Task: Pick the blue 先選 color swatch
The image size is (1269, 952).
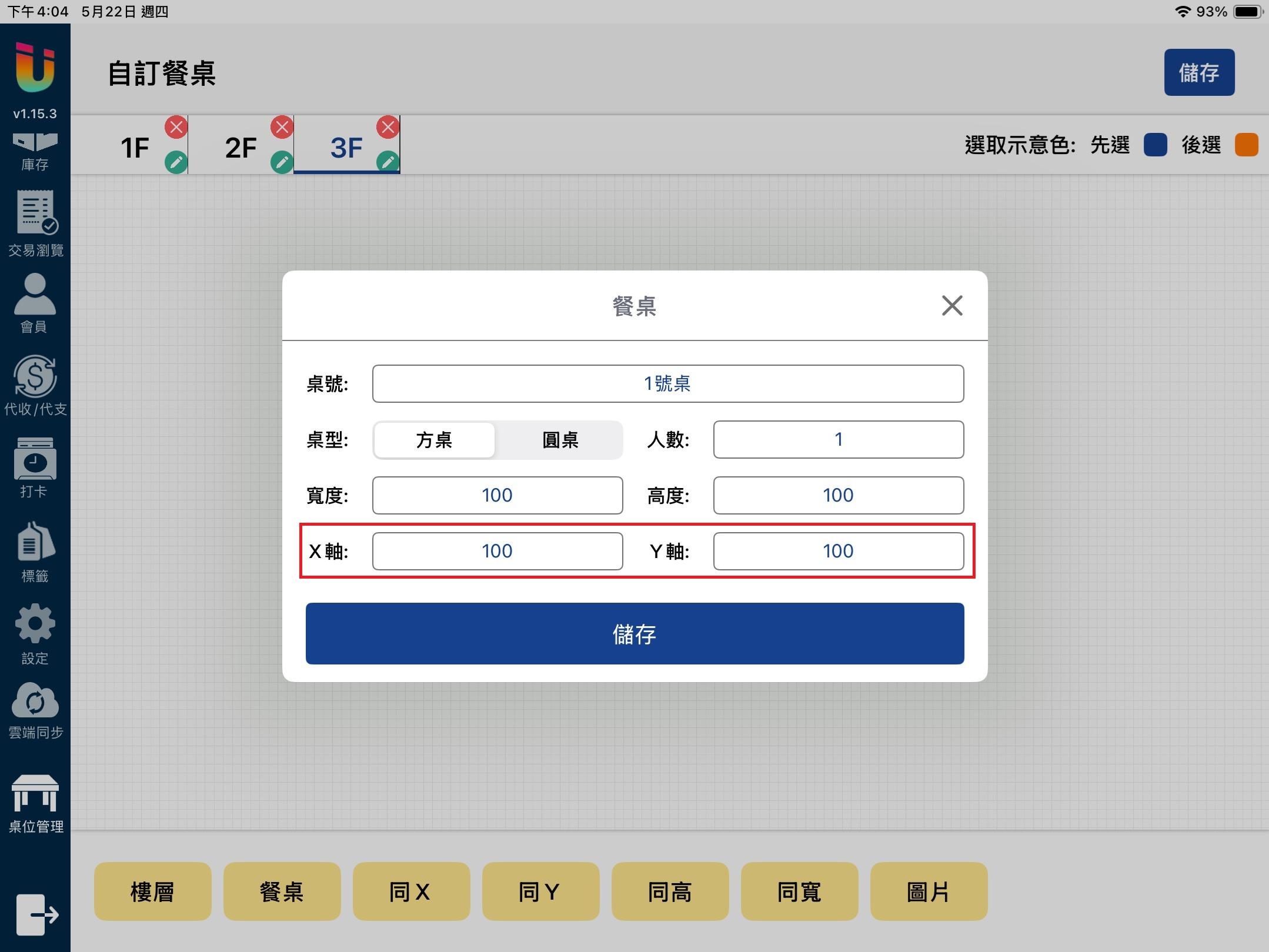Action: (x=1155, y=145)
